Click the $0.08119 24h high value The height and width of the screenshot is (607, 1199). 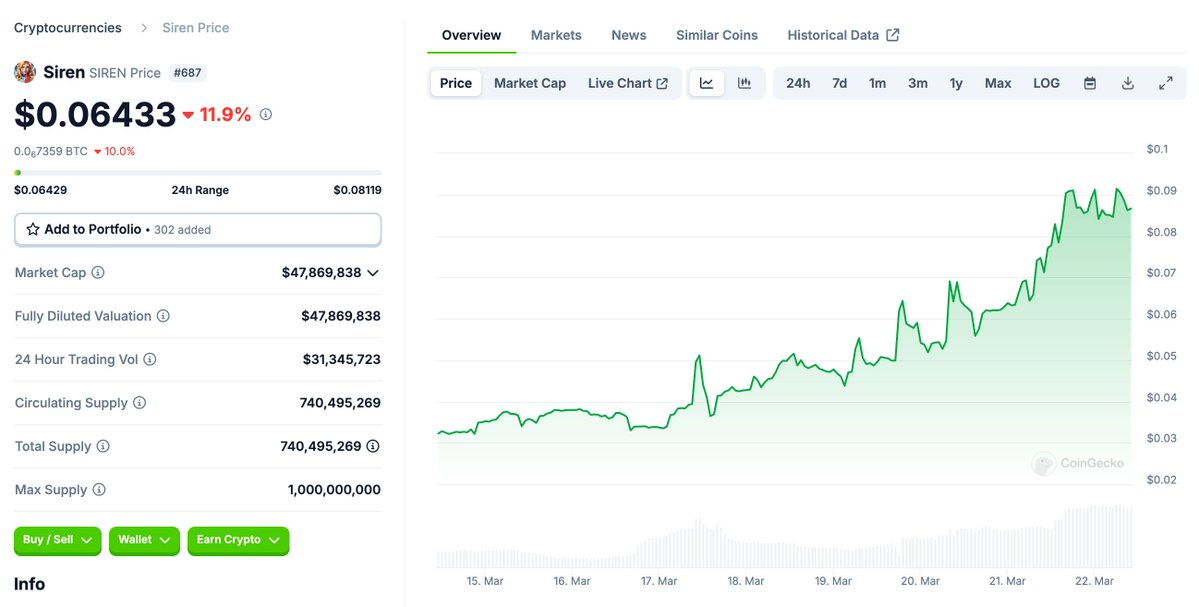pyautogui.click(x=357, y=190)
